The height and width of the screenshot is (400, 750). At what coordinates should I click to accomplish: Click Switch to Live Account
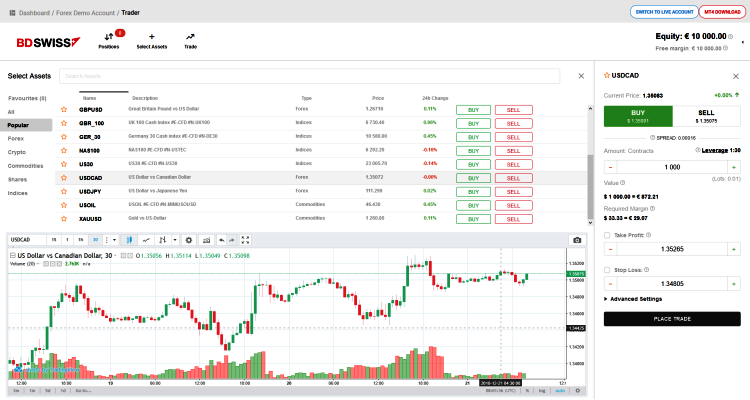tap(664, 12)
